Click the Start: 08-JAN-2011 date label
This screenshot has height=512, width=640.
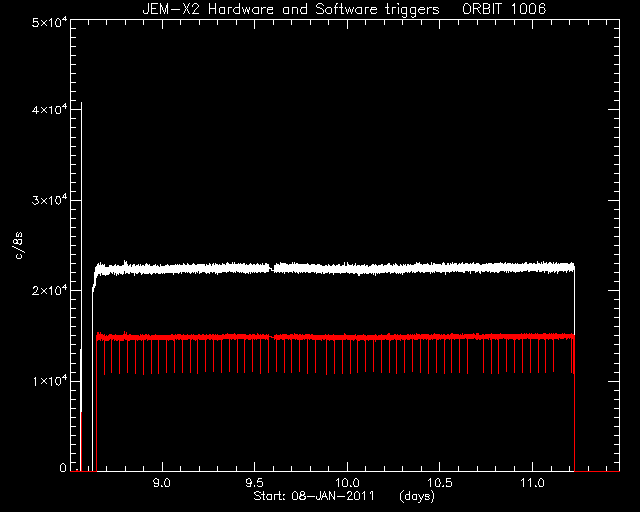click(314, 496)
